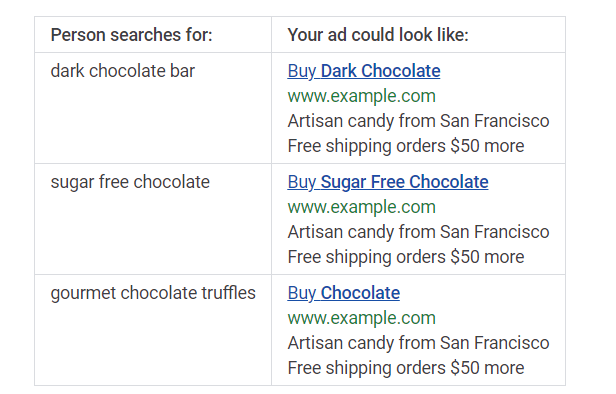Screen dimensions: 616x394
Task: Click 'Artisan candy from San Francisco' in first ad
Action: 418,121
